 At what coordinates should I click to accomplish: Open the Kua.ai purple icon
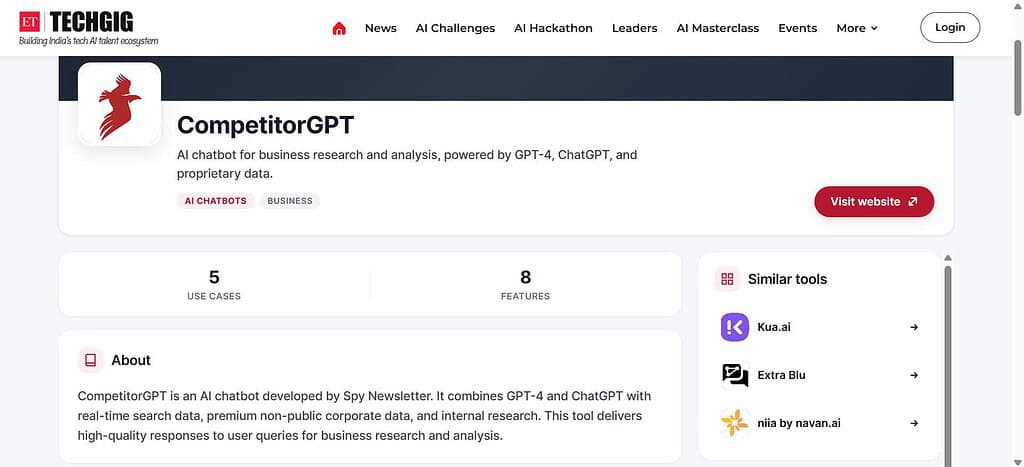click(x=735, y=327)
